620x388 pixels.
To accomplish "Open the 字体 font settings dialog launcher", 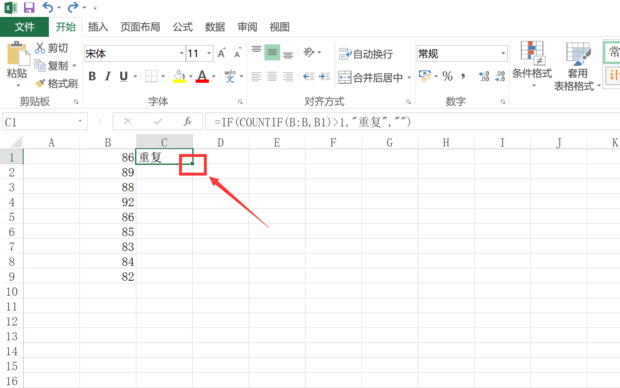I will click(x=240, y=102).
